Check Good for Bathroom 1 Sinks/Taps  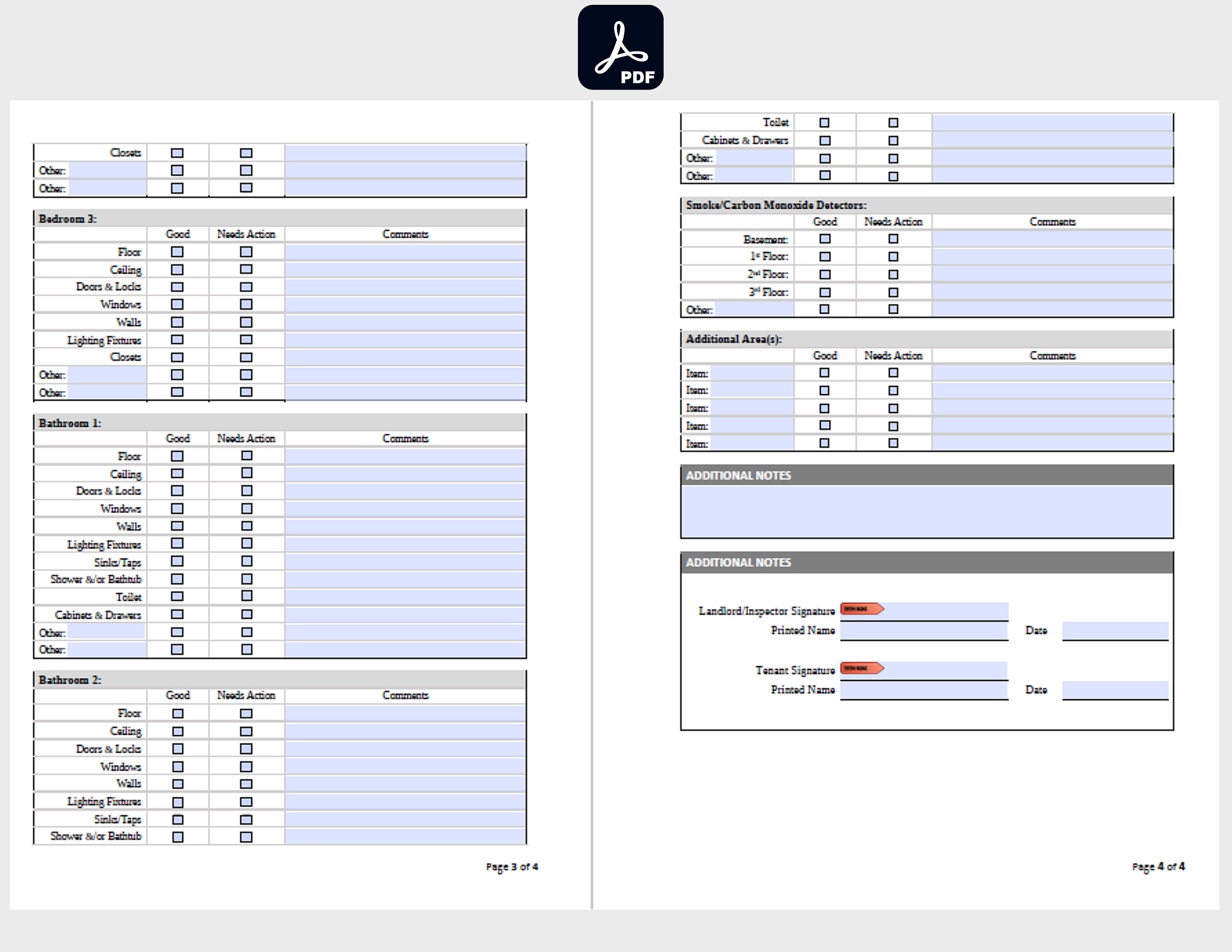pyautogui.click(x=177, y=561)
